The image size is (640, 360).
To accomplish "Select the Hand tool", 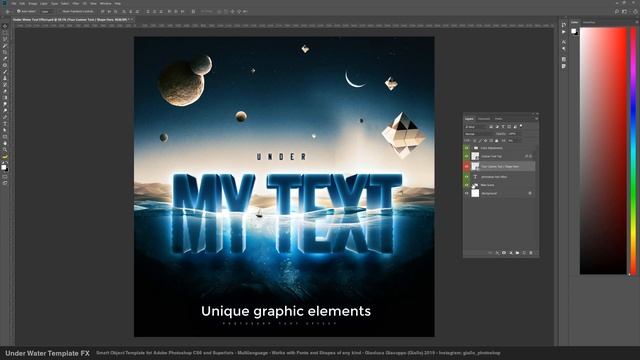I will pos(5,143).
